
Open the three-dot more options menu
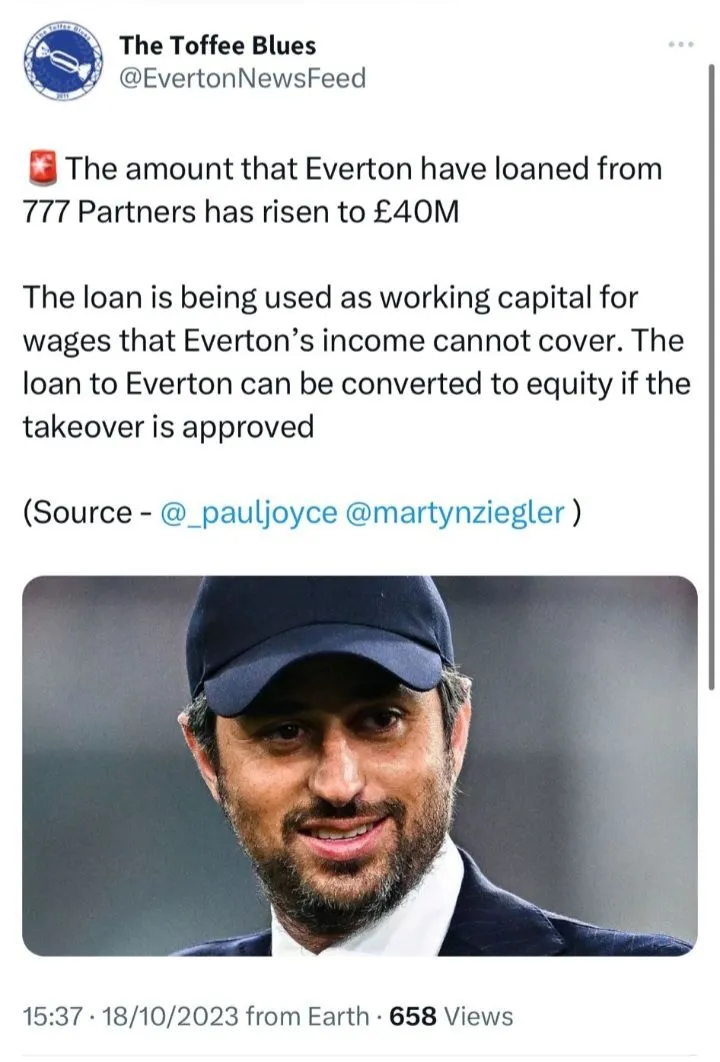[x=680, y=45]
